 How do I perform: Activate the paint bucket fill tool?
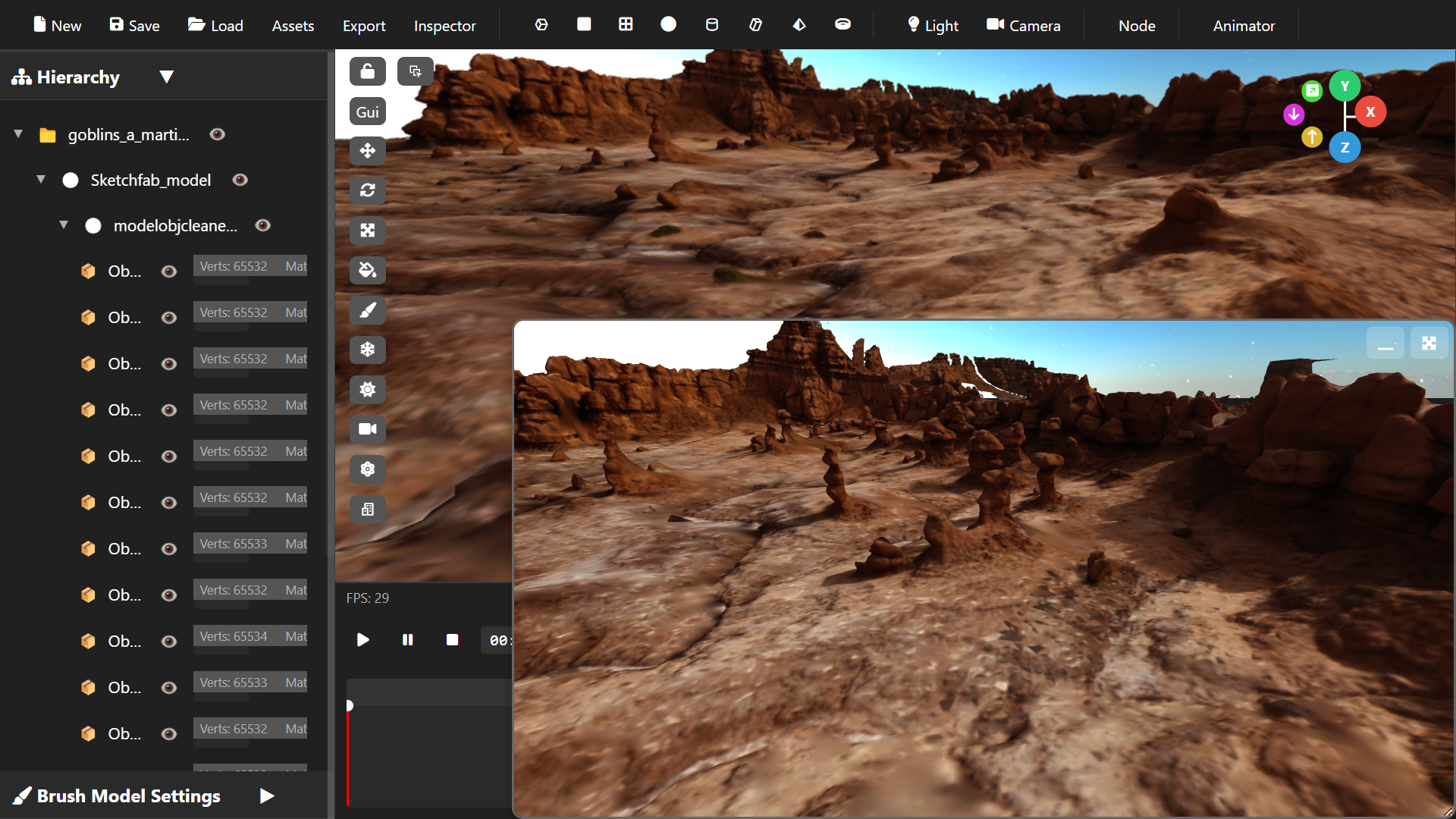(x=368, y=270)
